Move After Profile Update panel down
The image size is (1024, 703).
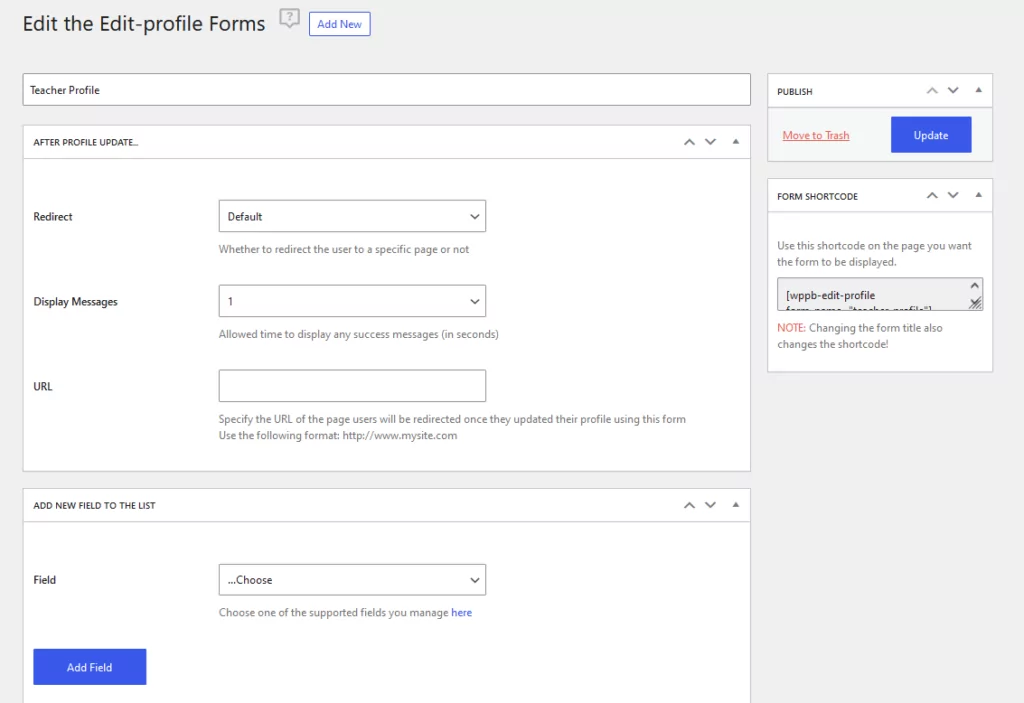pyautogui.click(x=711, y=142)
